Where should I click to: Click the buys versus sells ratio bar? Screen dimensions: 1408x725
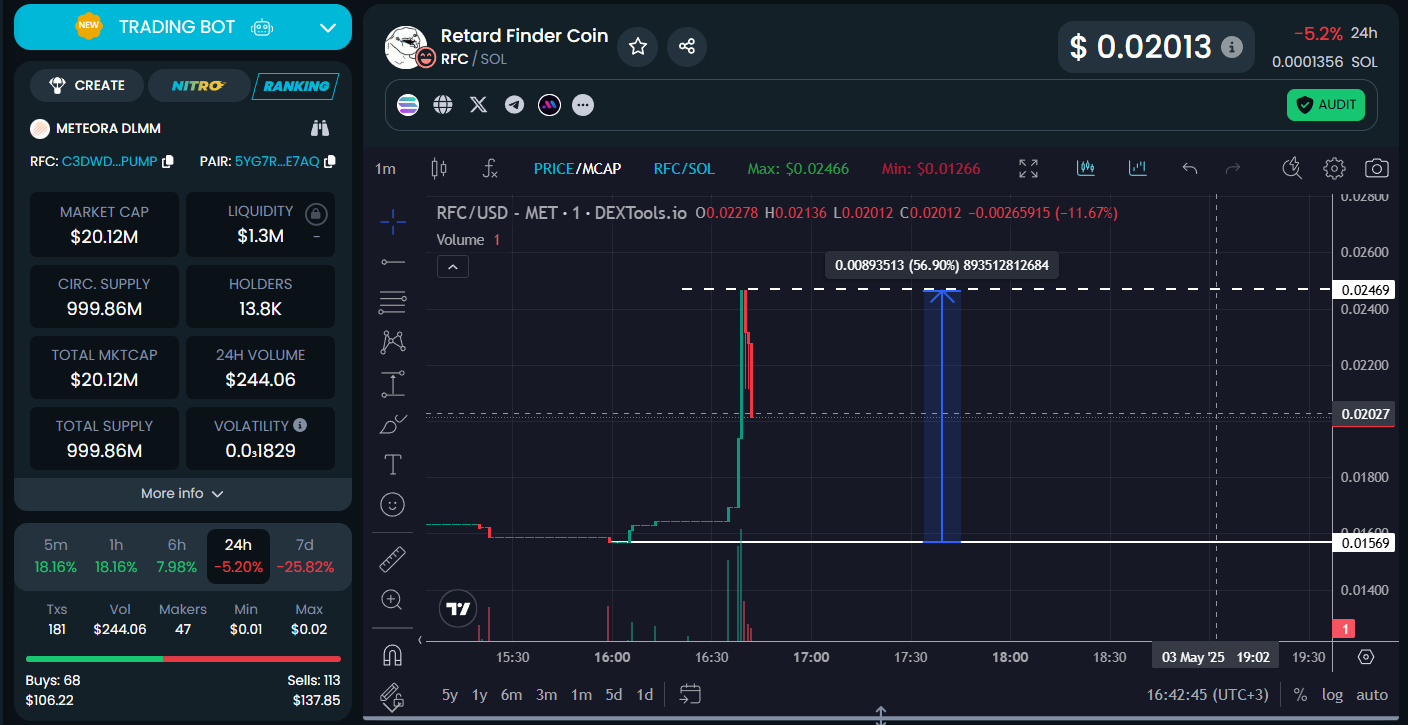[x=183, y=659]
